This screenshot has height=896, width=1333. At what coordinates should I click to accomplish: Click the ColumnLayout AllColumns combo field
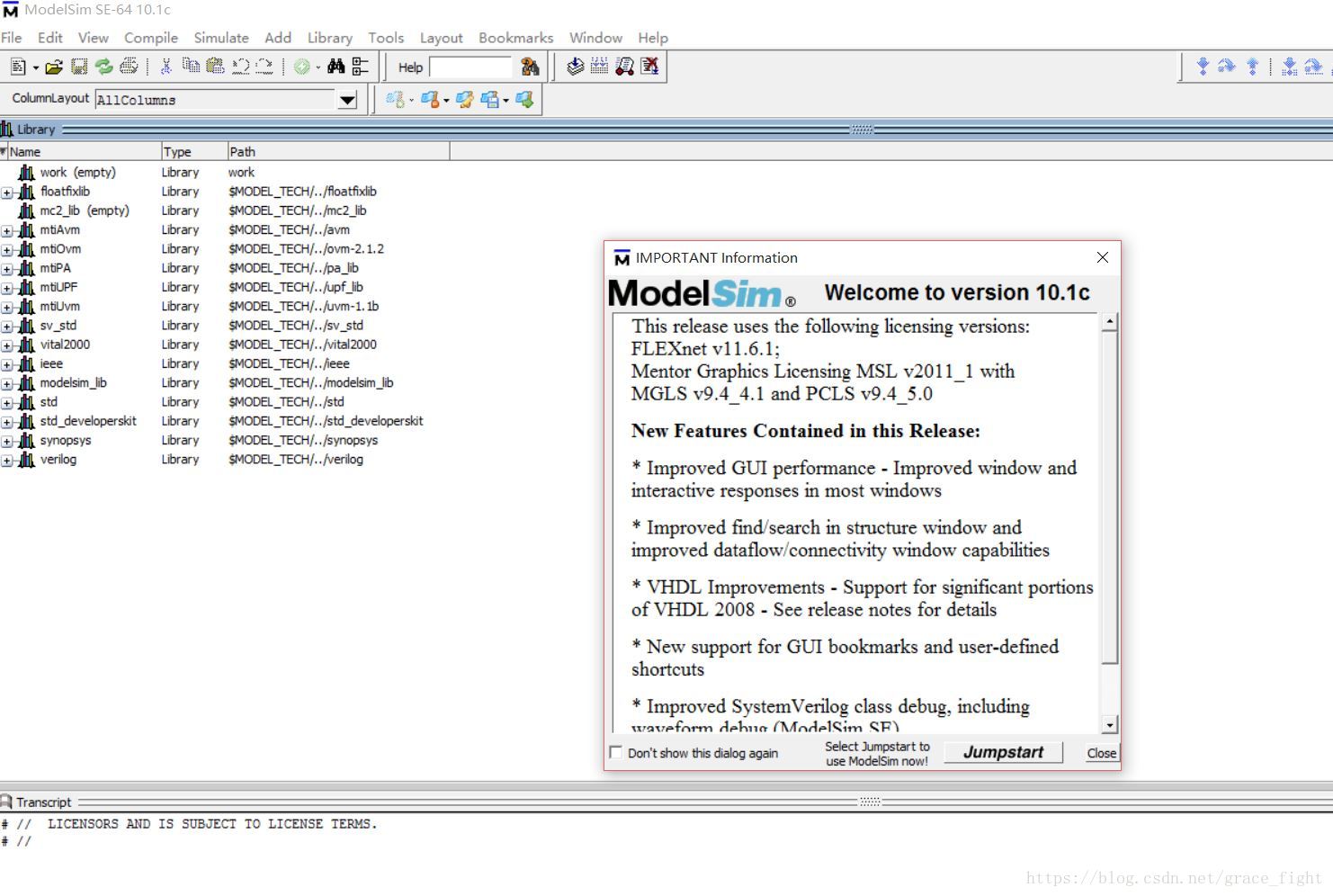click(216, 100)
